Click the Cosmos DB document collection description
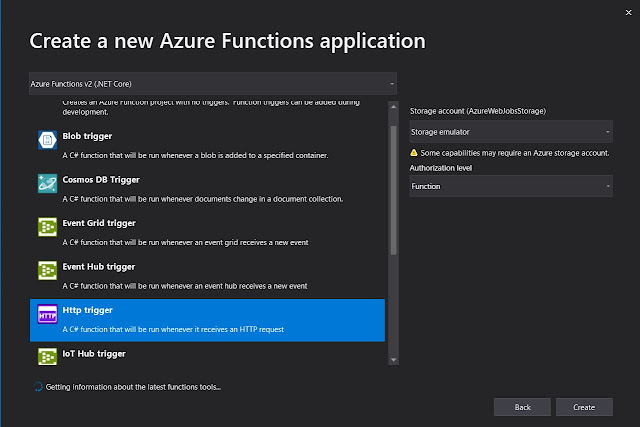The image size is (640, 427). (x=202, y=199)
